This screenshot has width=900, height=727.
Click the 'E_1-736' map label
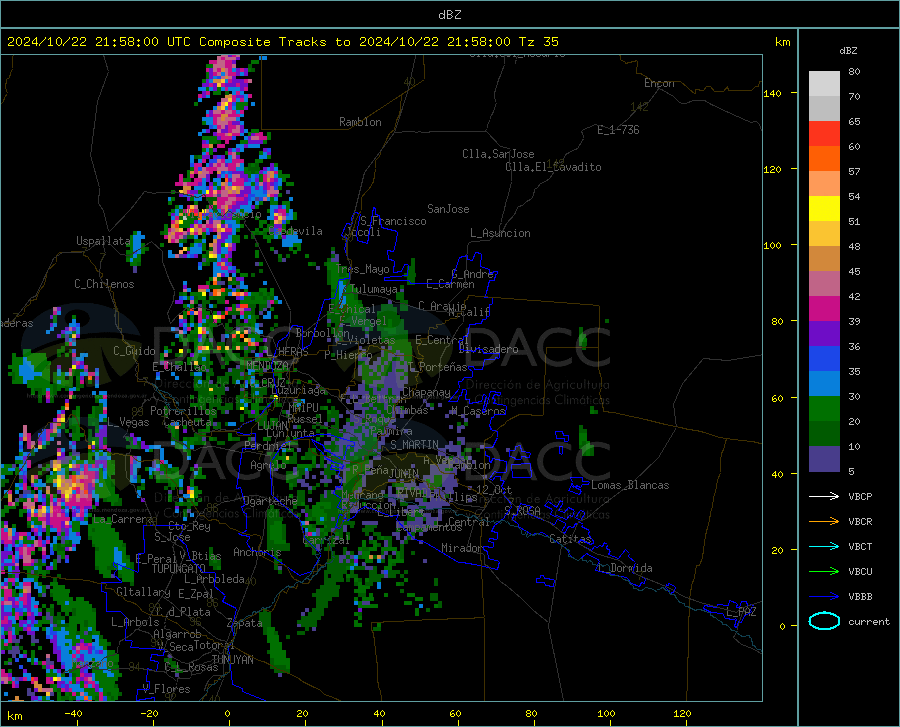coord(618,130)
